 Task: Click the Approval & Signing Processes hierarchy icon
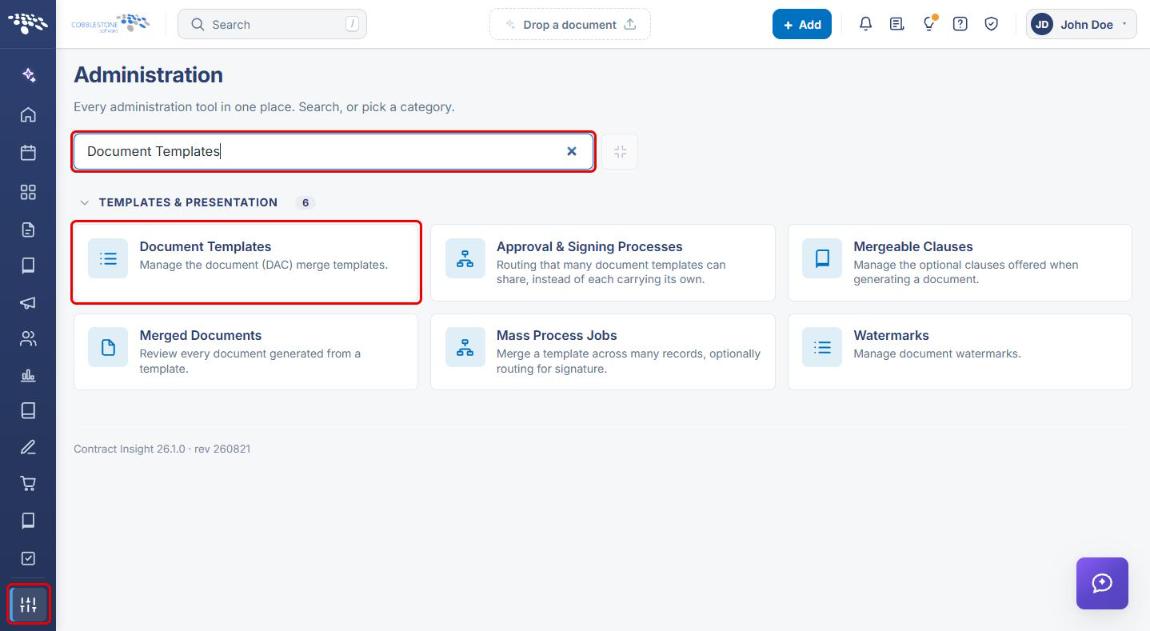pos(465,258)
